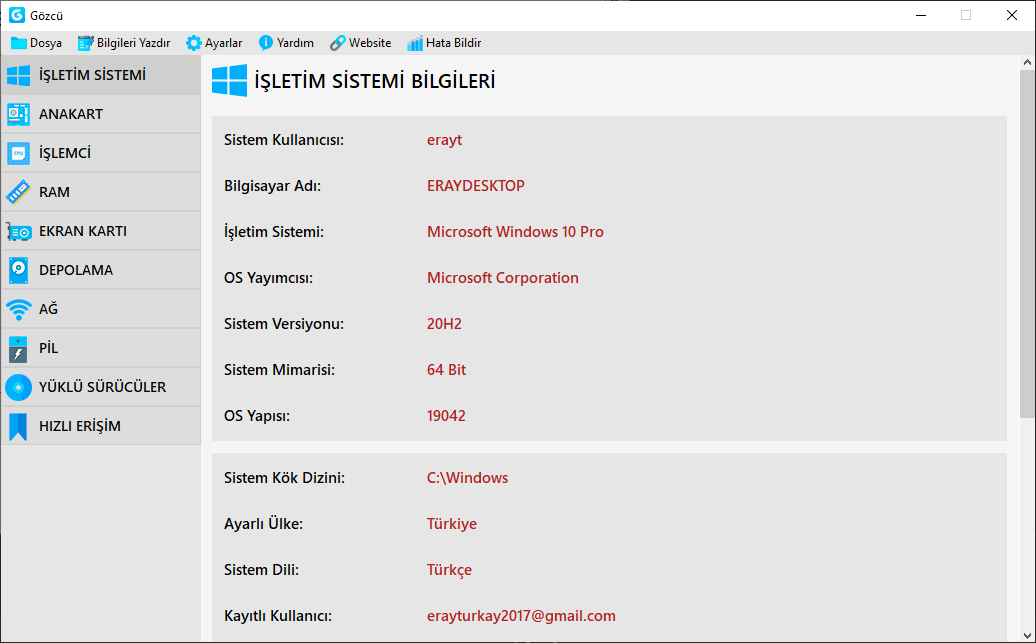Click the Gözcü app logo in title bar
This screenshot has width=1036, height=643.
coord(17,15)
